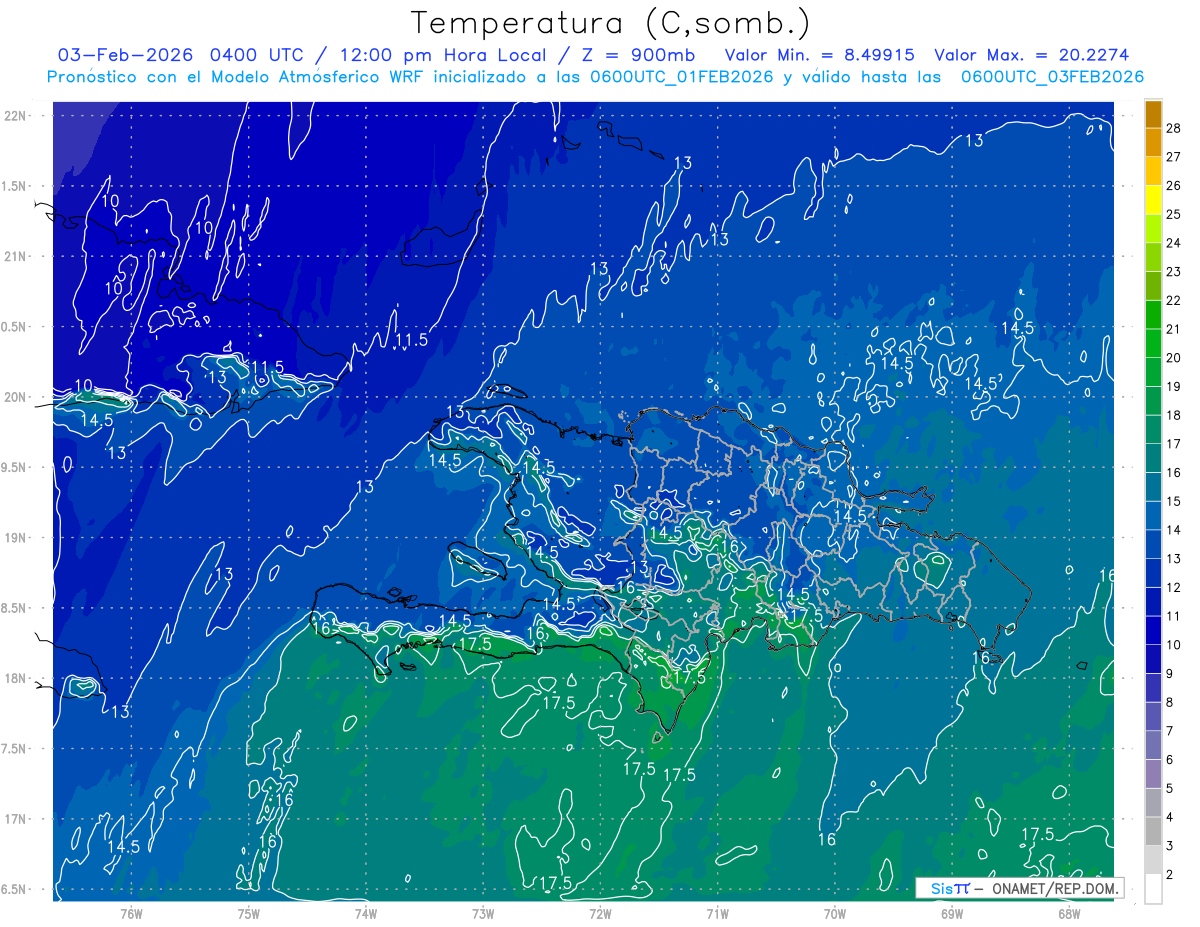Click the '17N' latitude axis label
Image resolution: width=1200 pixels, height=927 pixels.
[x=14, y=819]
